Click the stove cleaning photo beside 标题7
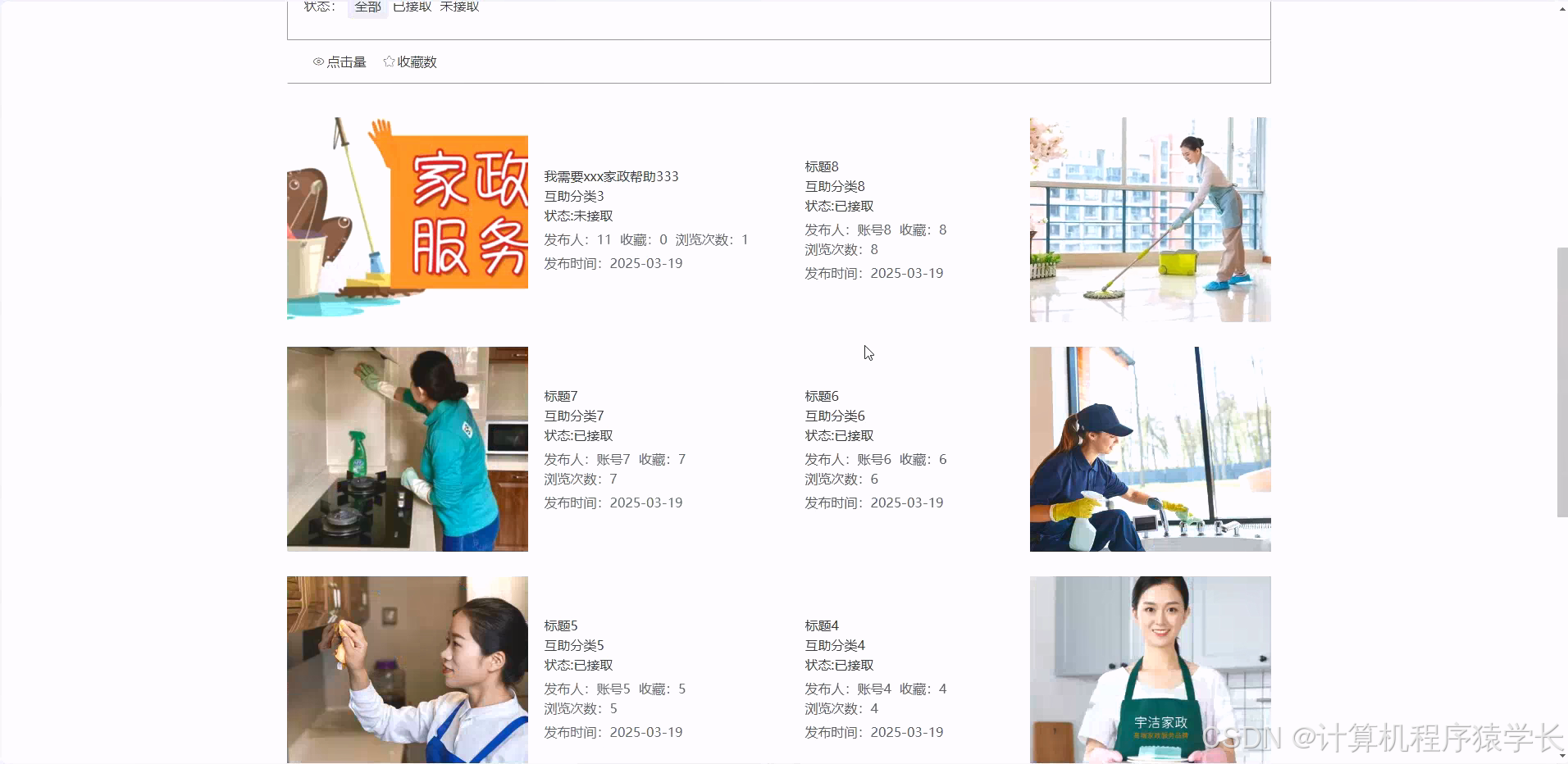Image resolution: width=1568 pixels, height=764 pixels. 407,448
